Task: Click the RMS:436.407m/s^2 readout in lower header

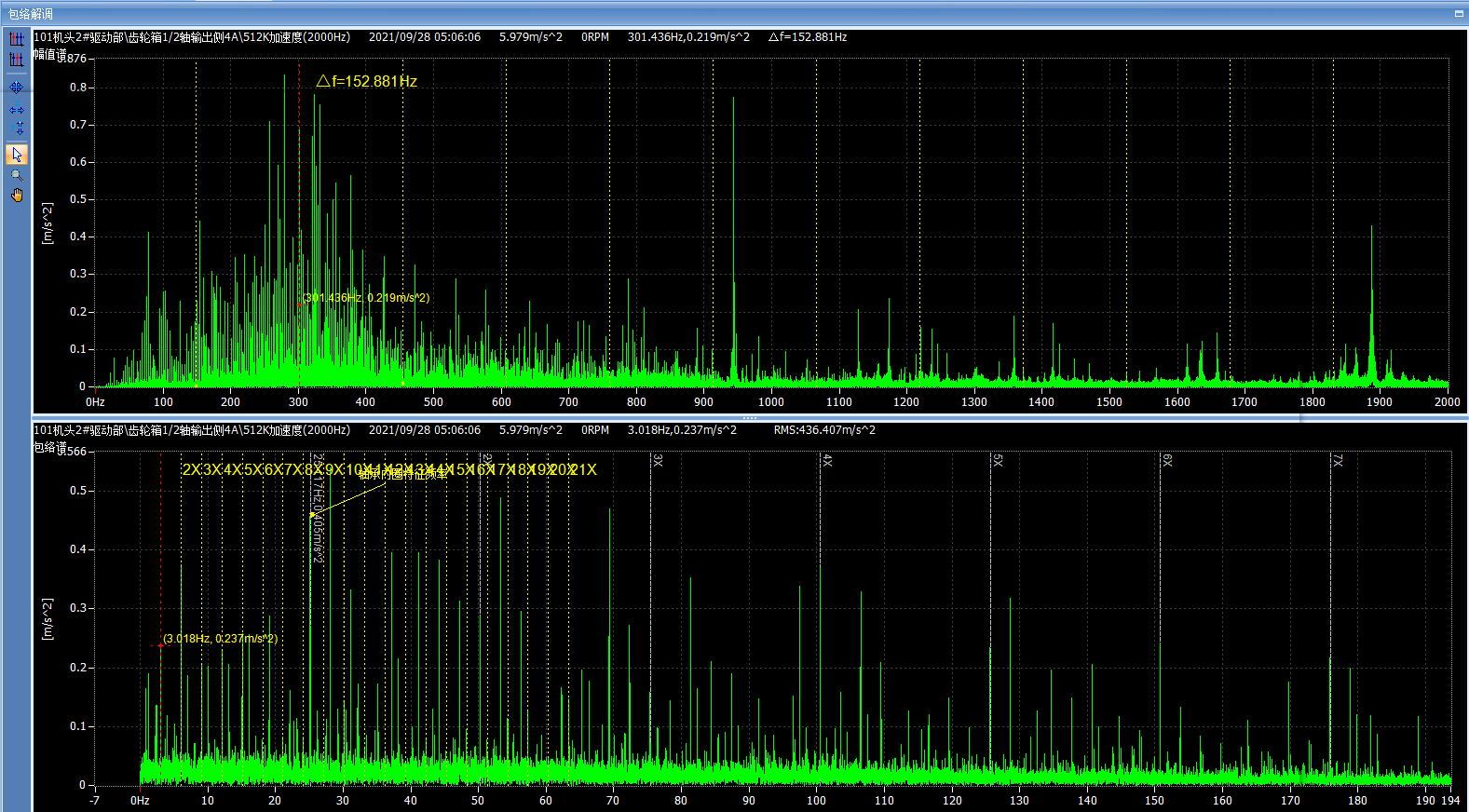Action: coord(823,430)
